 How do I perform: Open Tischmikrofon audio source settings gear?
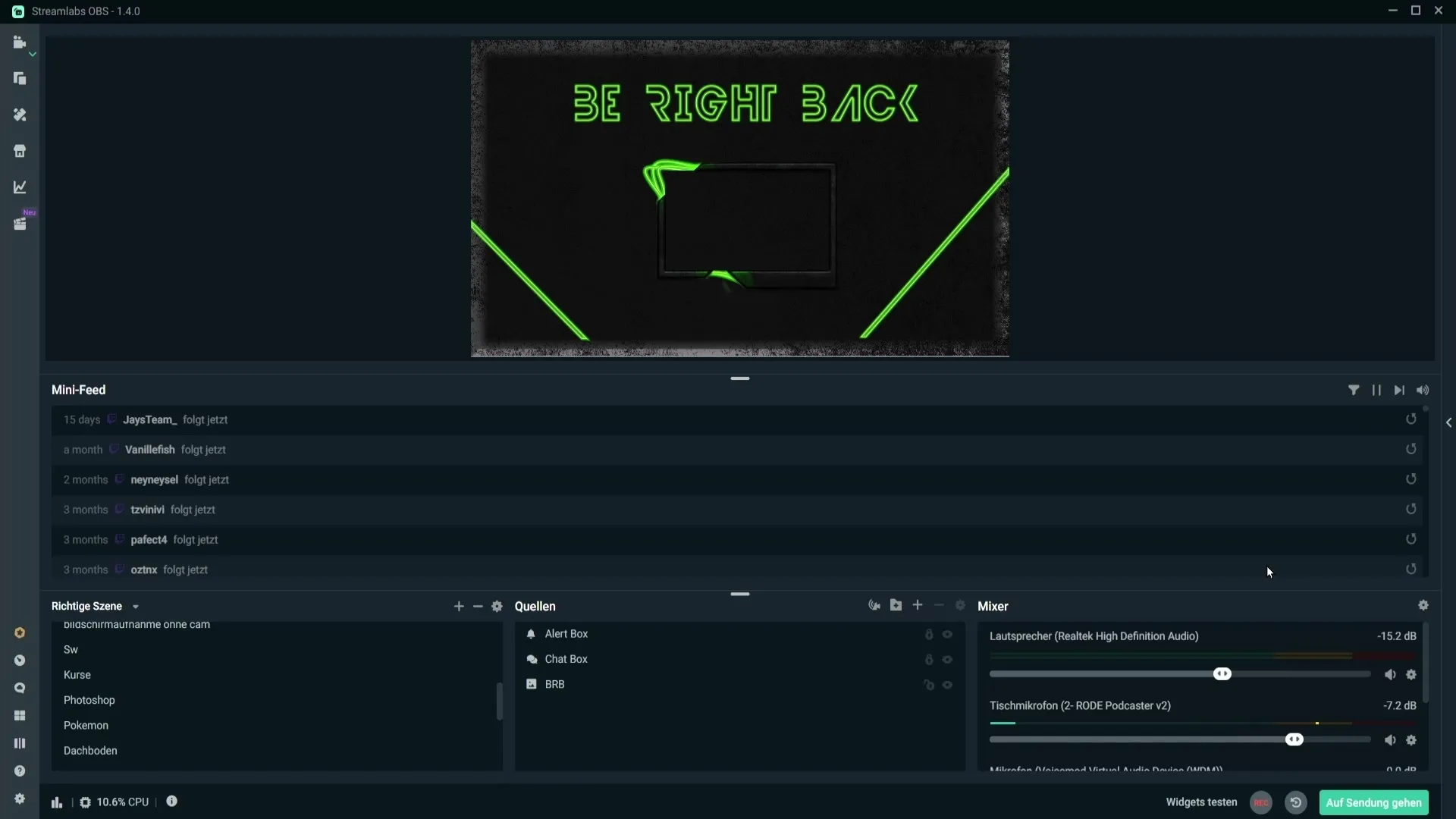coord(1411,740)
